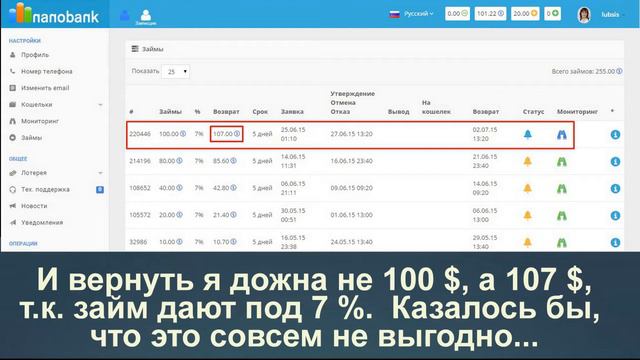Click the 0.00 balance box
640x360 pixels.
pyautogui.click(x=457, y=14)
